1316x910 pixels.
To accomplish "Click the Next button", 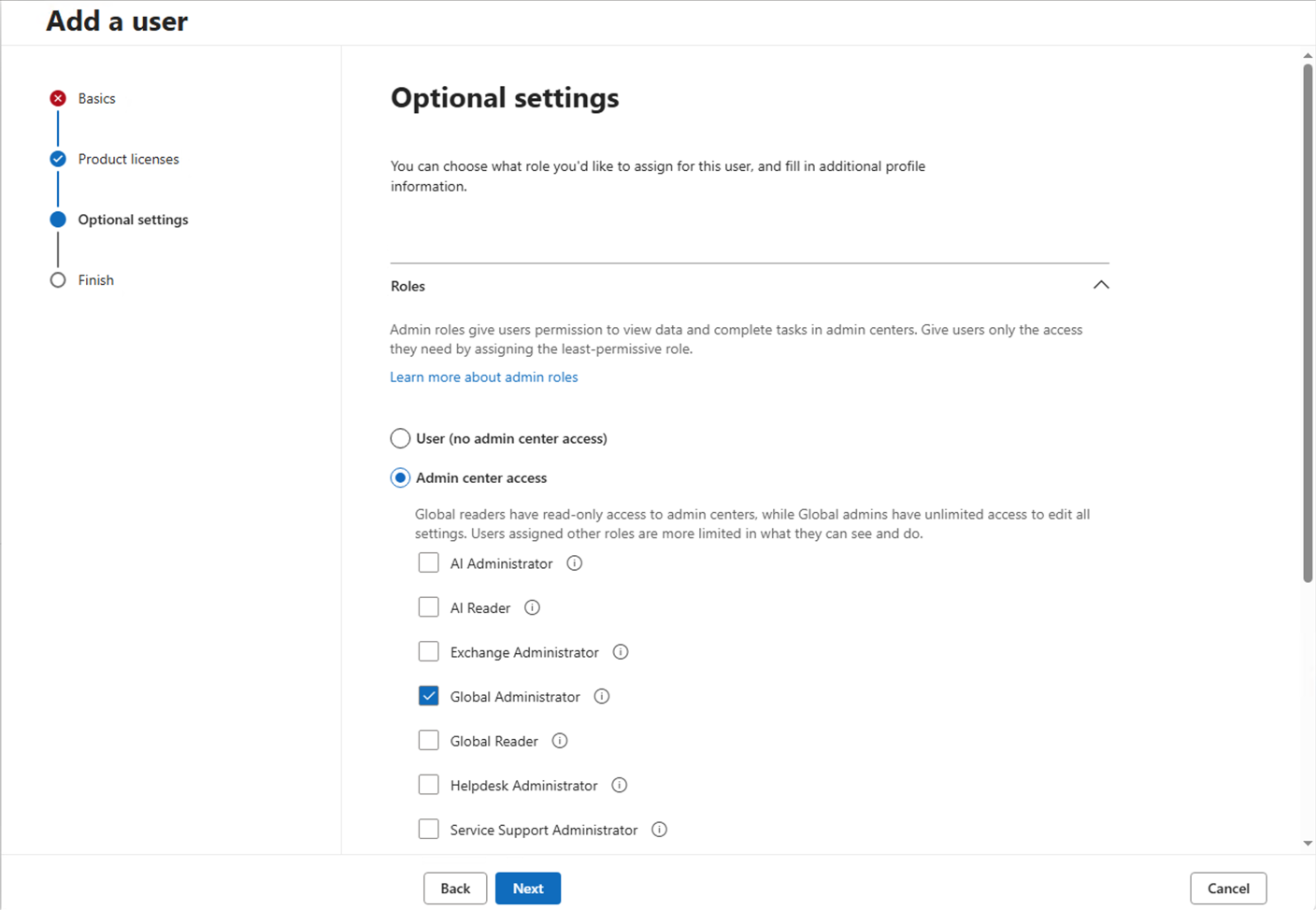I will pos(528,889).
